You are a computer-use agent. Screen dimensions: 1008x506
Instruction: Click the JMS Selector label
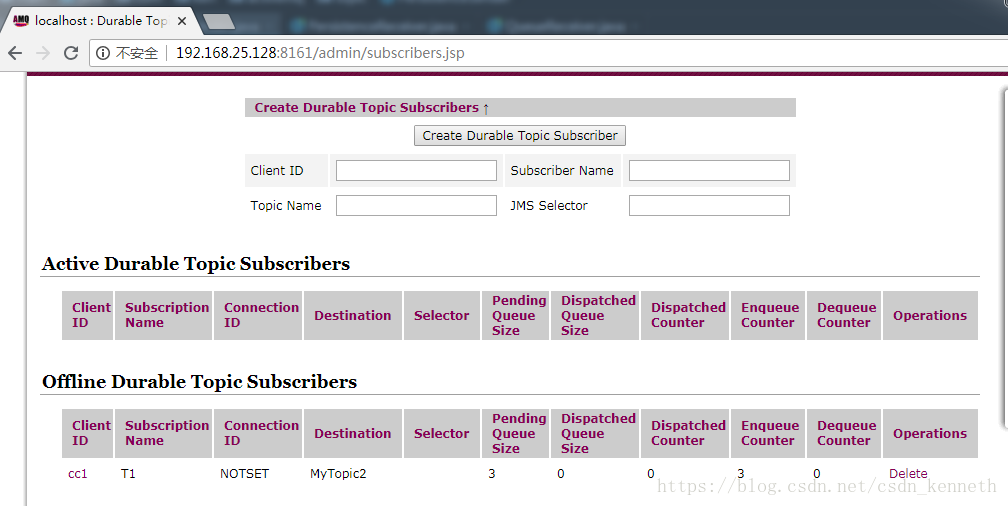point(549,206)
